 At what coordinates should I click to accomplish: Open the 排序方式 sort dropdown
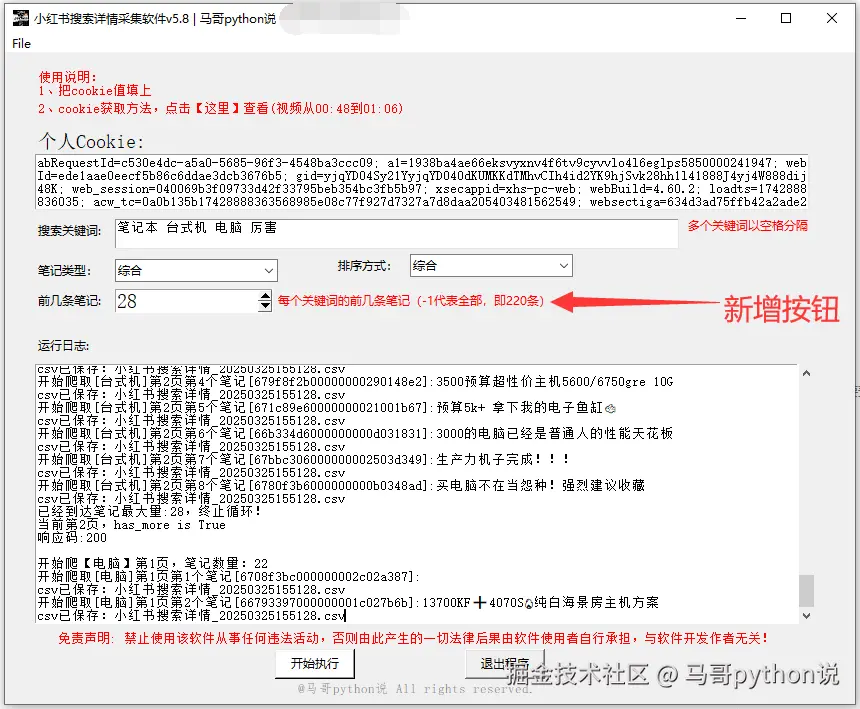(563, 265)
